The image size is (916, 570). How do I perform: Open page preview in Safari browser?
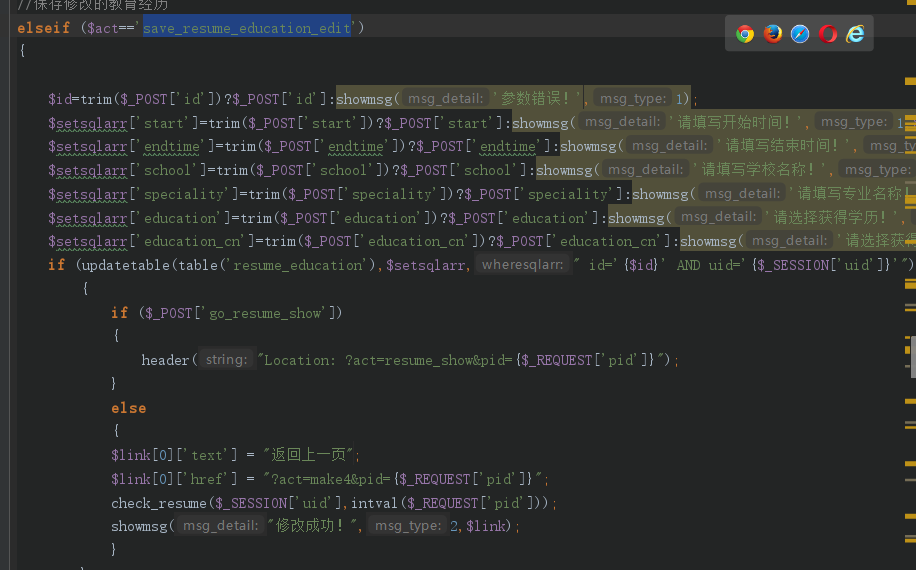800,34
